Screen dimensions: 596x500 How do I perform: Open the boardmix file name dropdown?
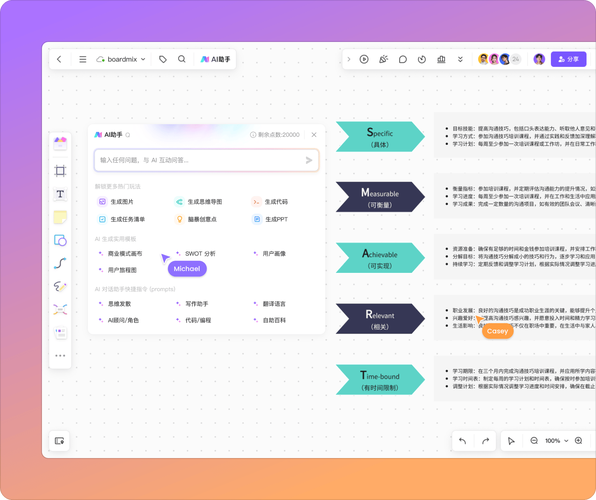tap(121, 59)
